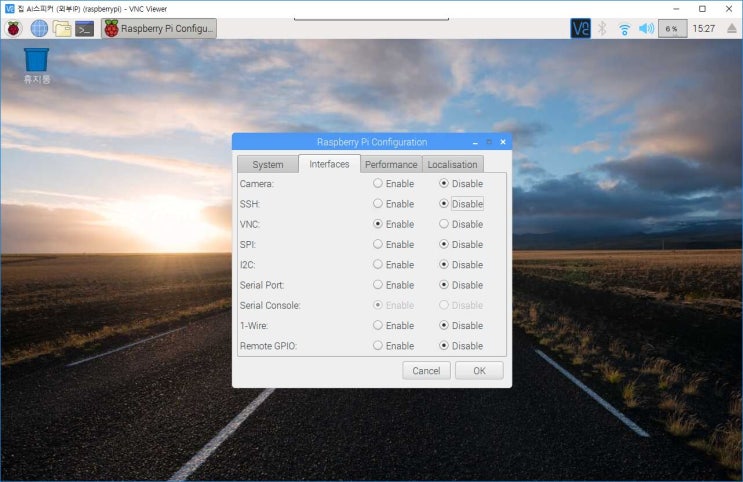The image size is (743, 482).
Task: Select Disable for Camera
Action: [x=461, y=183]
